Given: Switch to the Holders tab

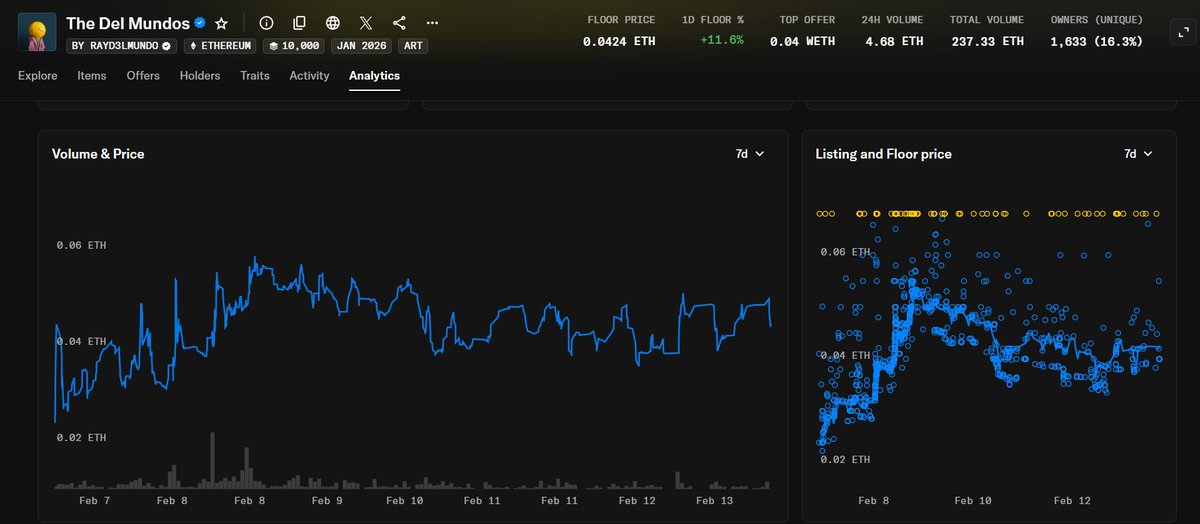Looking at the screenshot, I should pyautogui.click(x=200, y=76).
